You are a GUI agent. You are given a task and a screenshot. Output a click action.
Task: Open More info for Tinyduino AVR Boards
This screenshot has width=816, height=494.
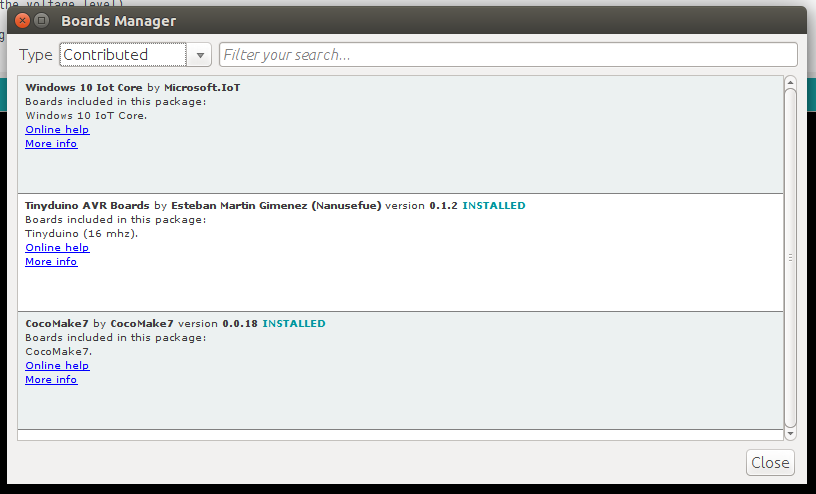(51, 262)
